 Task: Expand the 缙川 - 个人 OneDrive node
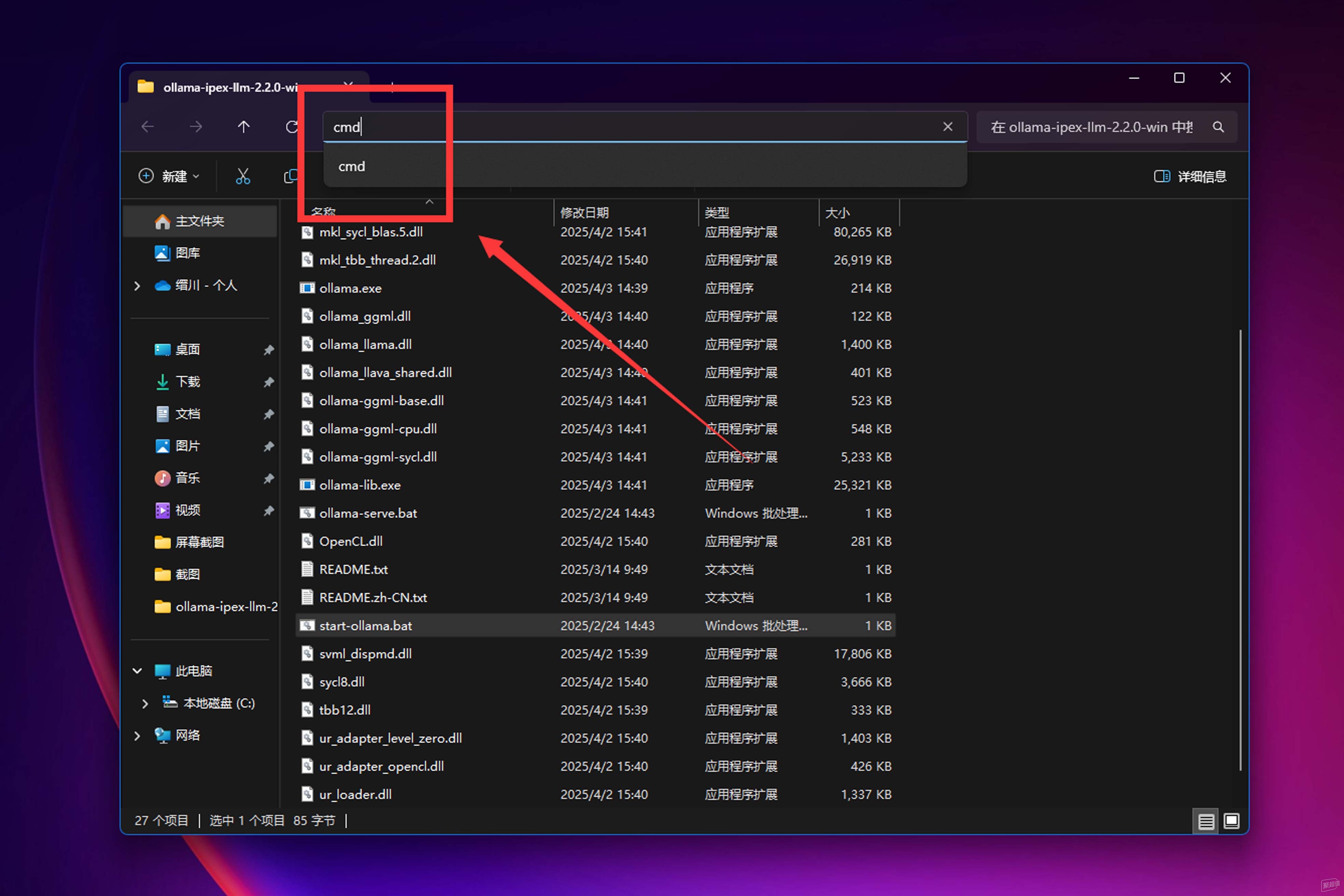tap(137, 285)
